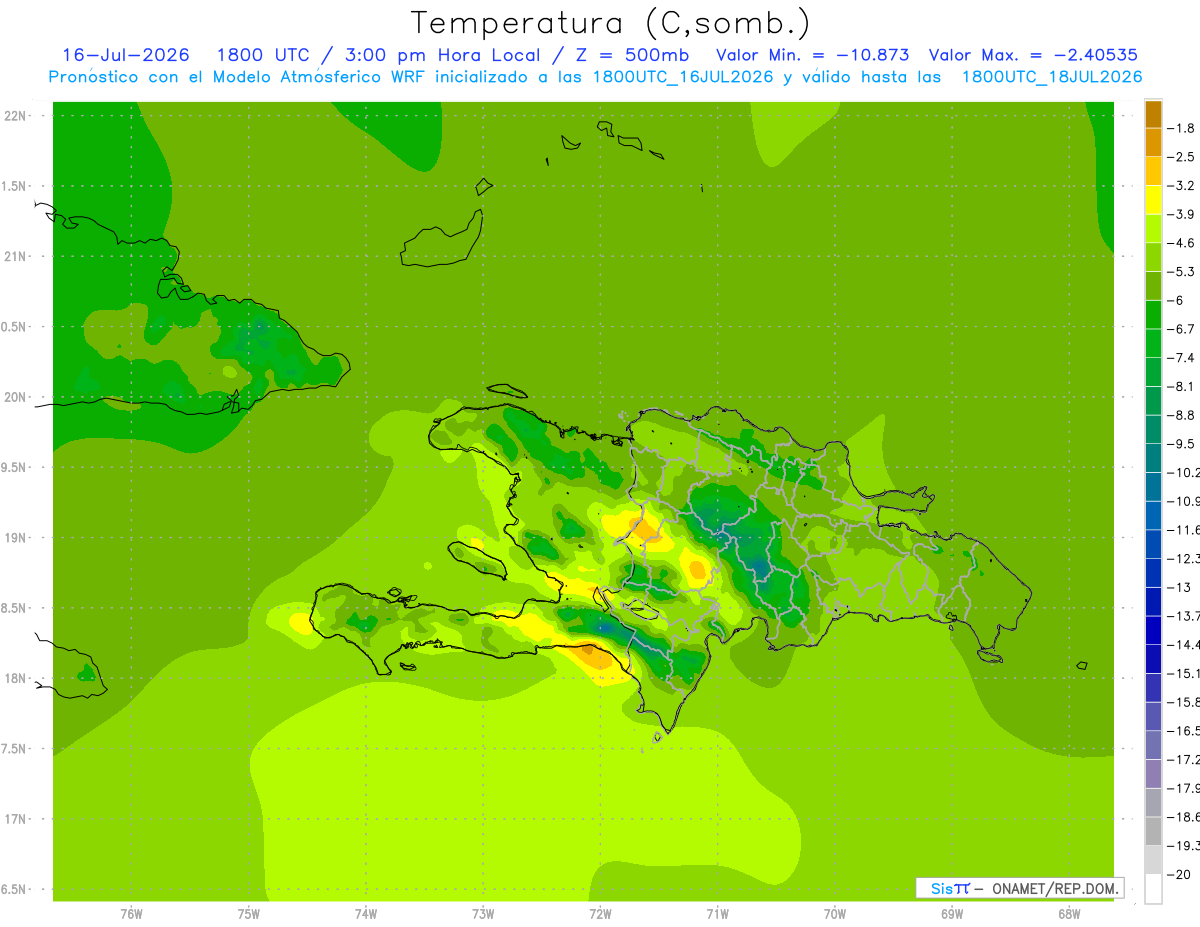This screenshot has width=1200, height=927.
Task: Click the "76W" longitude axis label
Action: [131, 914]
